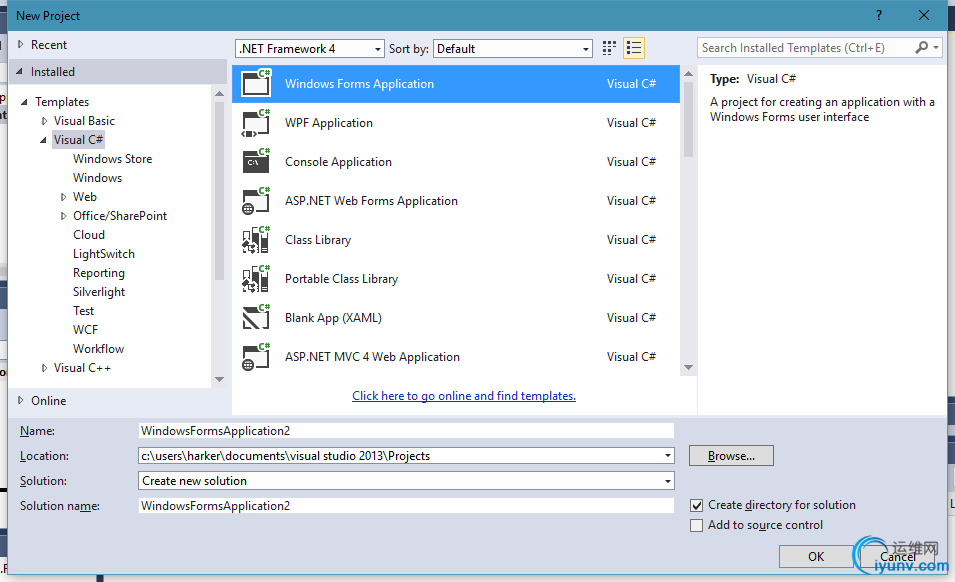This screenshot has width=955, height=582.
Task: Select LightSwitch template category
Action: pyautogui.click(x=104, y=254)
